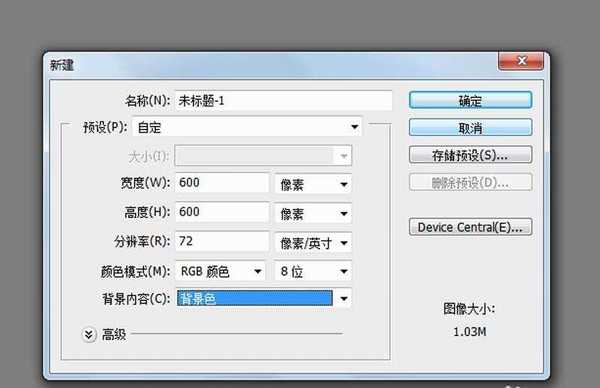The image size is (600, 388).
Task: Close the 新建 dialog window
Action: [521, 61]
